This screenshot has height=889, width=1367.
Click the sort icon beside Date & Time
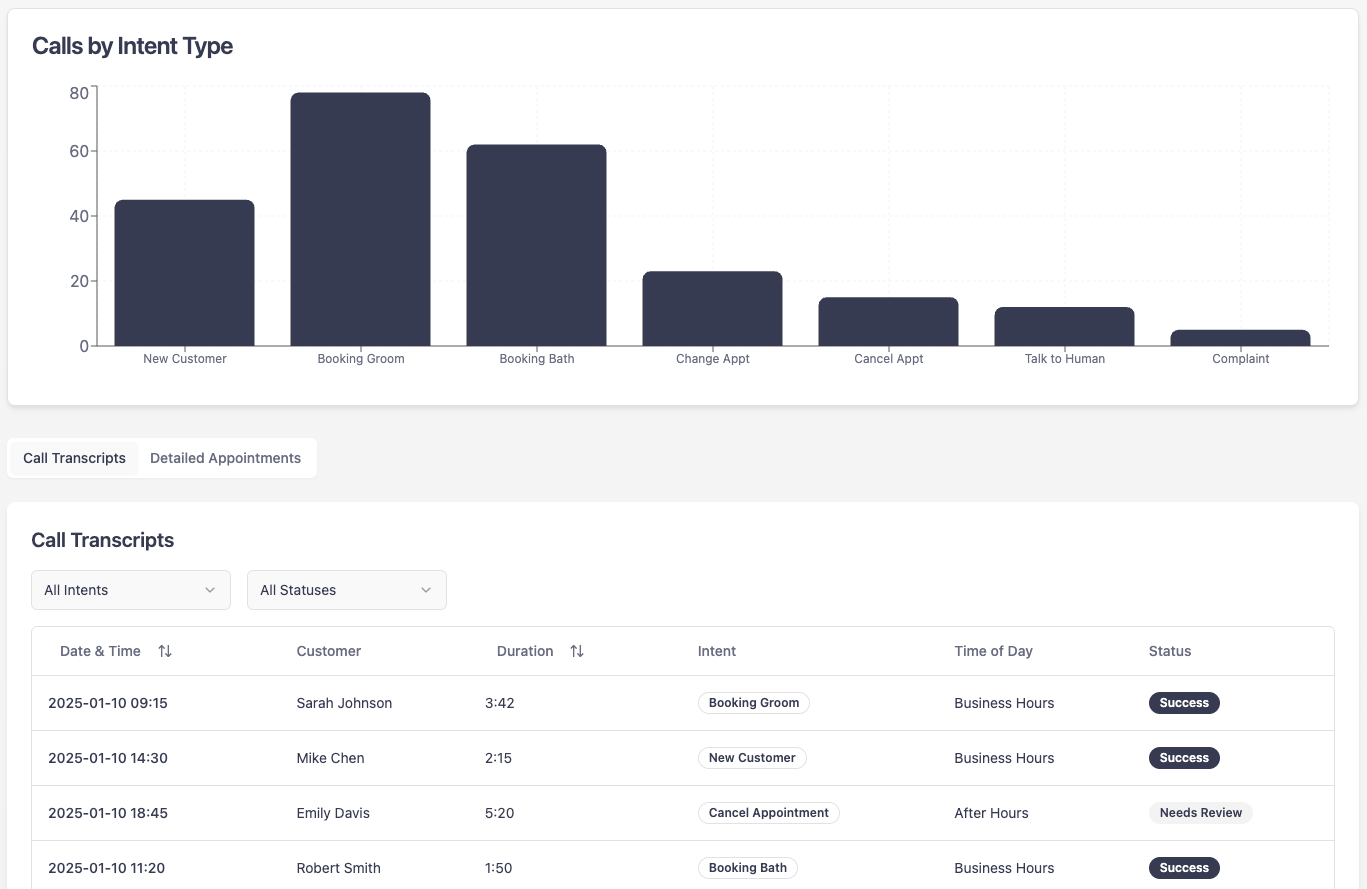[x=165, y=651]
